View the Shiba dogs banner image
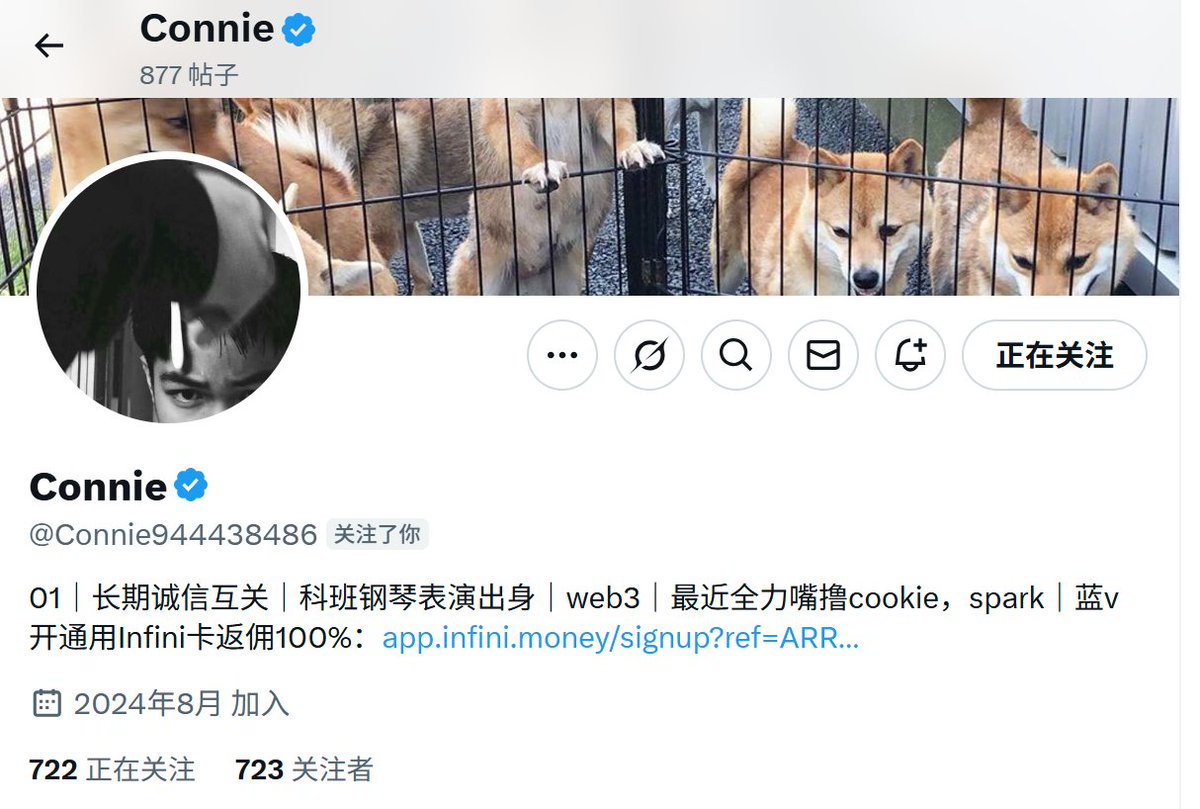 pyautogui.click(x=740, y=196)
